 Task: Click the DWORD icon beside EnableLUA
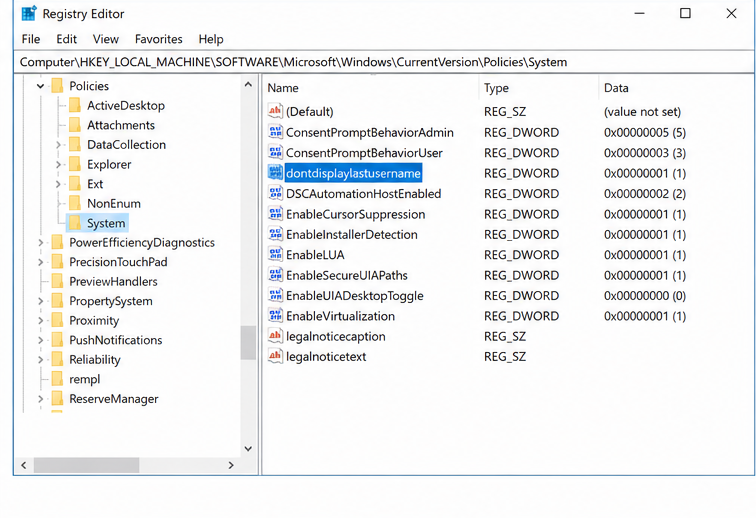(x=275, y=254)
